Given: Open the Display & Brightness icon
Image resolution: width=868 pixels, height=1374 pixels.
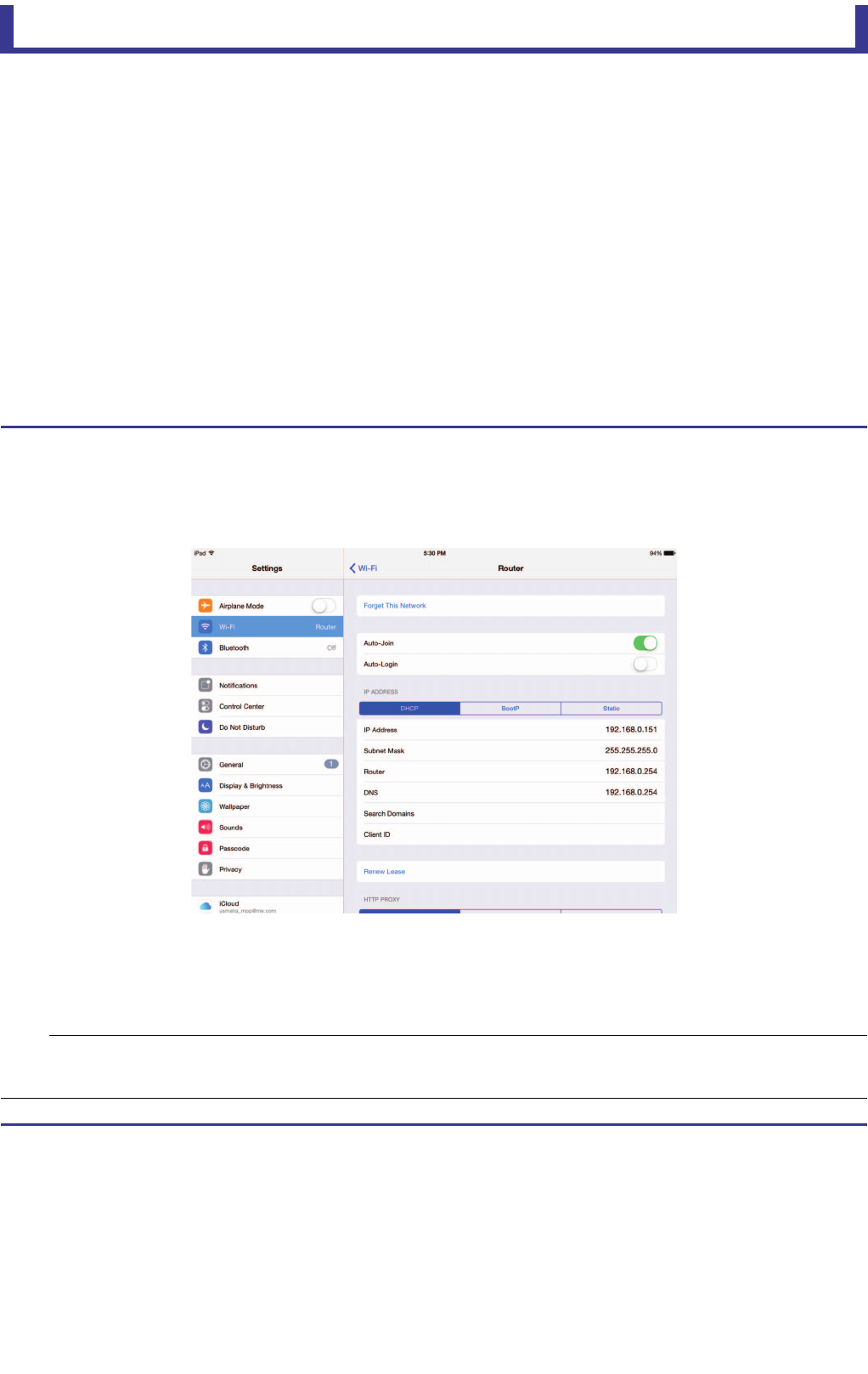Looking at the screenshot, I should [x=206, y=786].
